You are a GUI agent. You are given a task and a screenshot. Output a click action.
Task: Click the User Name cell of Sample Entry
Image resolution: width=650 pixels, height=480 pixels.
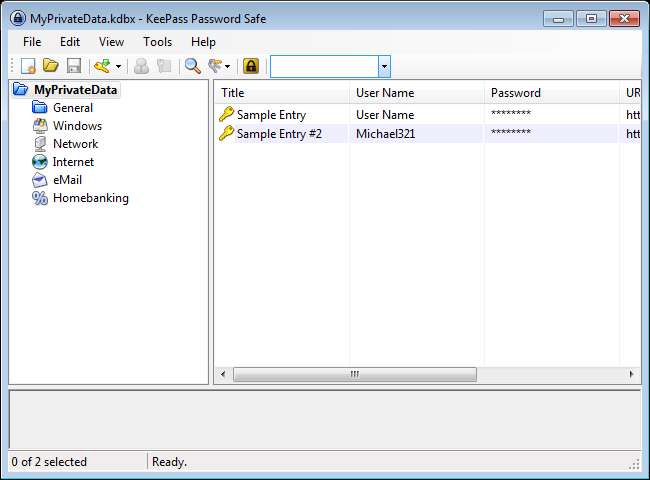(x=385, y=115)
